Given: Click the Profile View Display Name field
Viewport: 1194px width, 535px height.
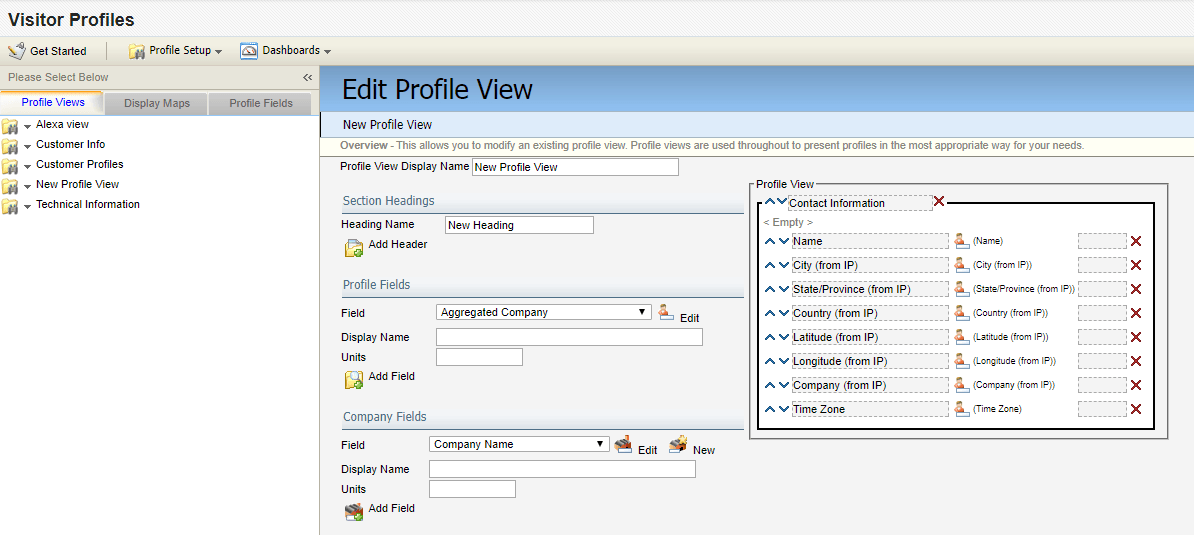Looking at the screenshot, I should [x=575, y=167].
